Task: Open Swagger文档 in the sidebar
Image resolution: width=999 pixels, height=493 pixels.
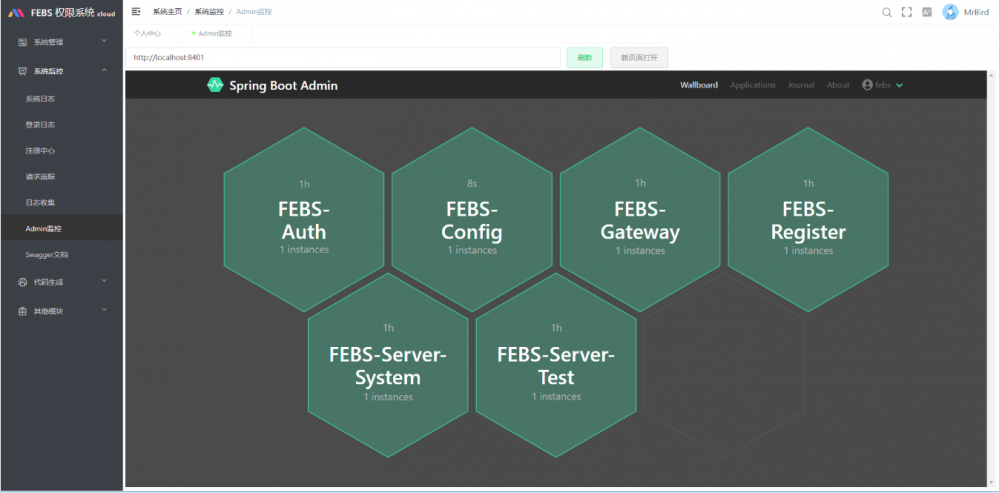Action: pyautogui.click(x=61, y=254)
